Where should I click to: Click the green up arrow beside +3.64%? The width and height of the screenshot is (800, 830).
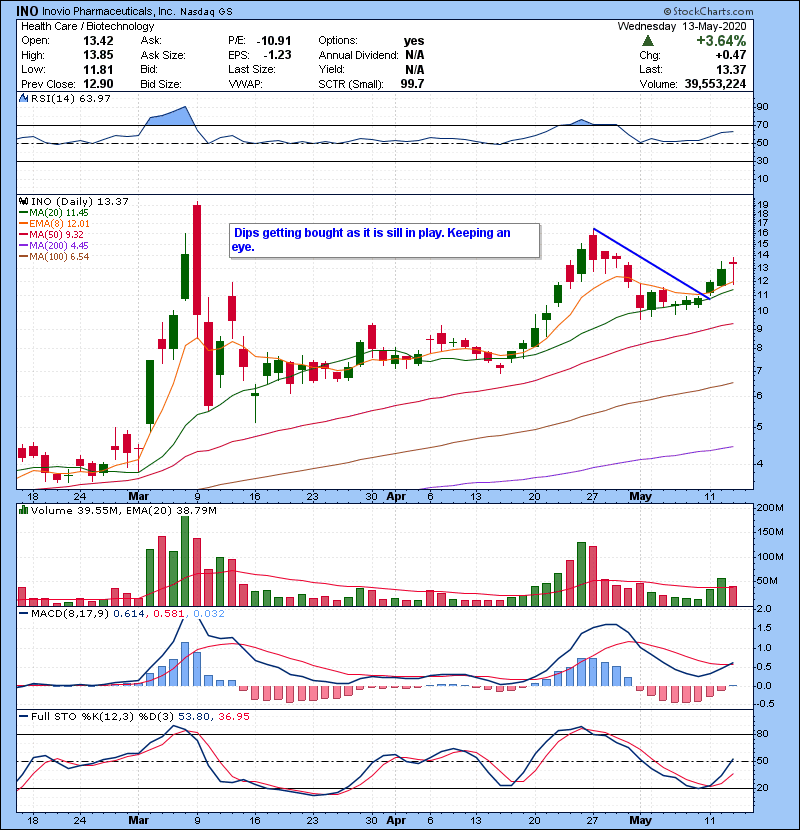click(x=648, y=41)
